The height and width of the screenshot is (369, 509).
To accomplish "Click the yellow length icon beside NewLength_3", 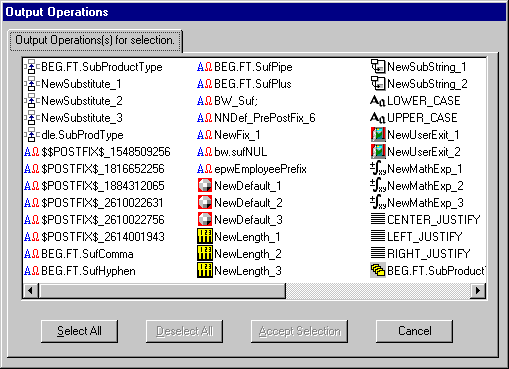I will point(205,271).
